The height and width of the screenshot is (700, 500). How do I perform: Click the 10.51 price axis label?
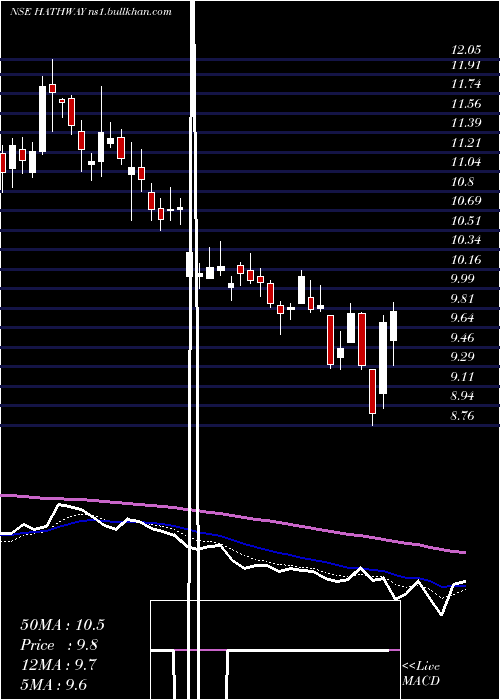(467, 220)
